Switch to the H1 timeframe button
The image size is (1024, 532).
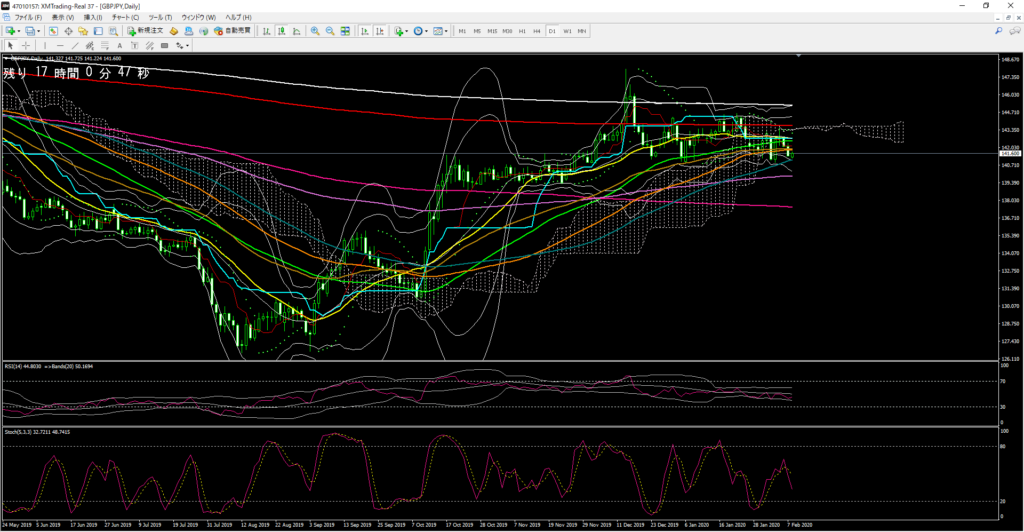pos(522,31)
